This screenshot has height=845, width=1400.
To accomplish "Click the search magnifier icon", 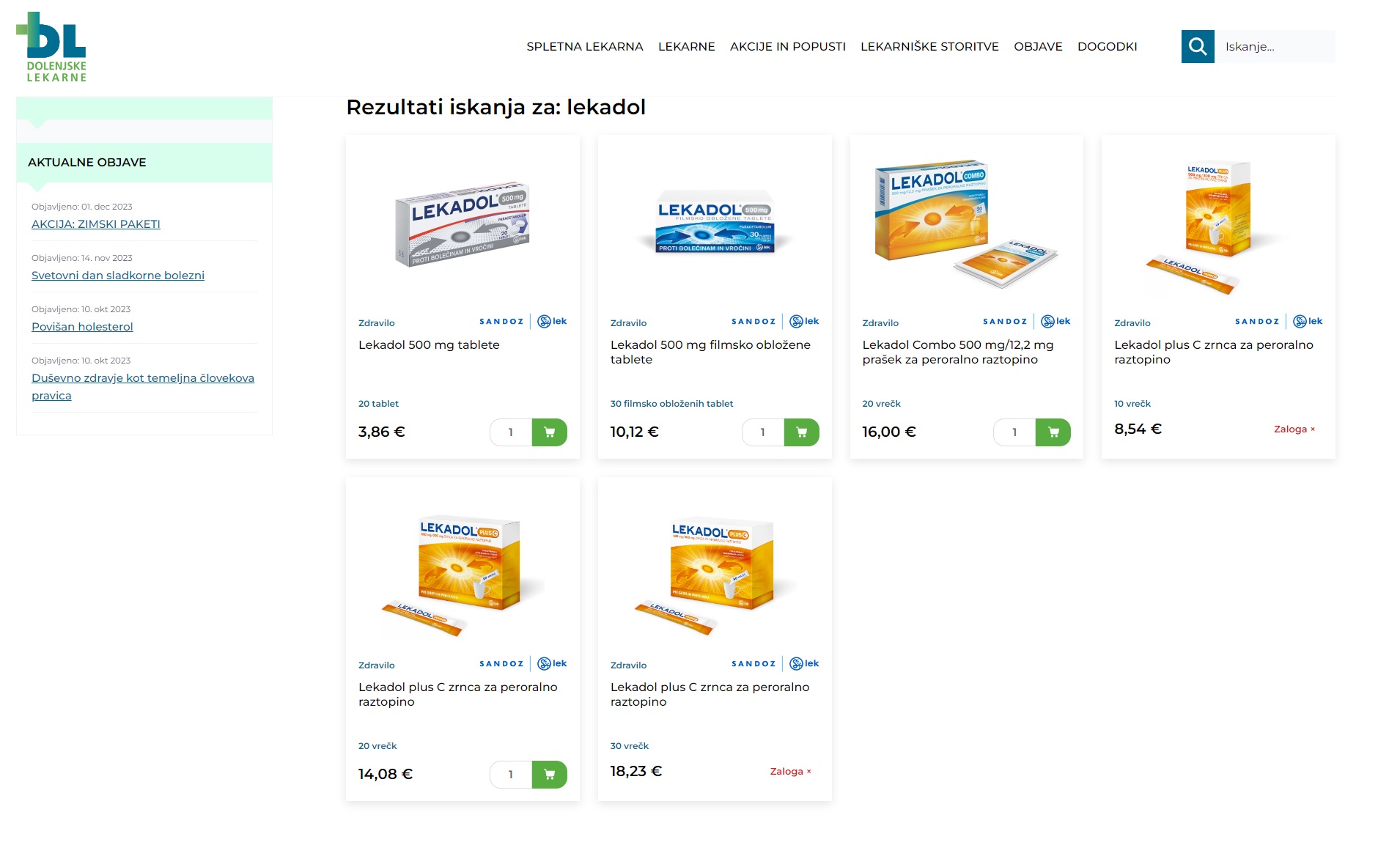I will coord(1198,46).
